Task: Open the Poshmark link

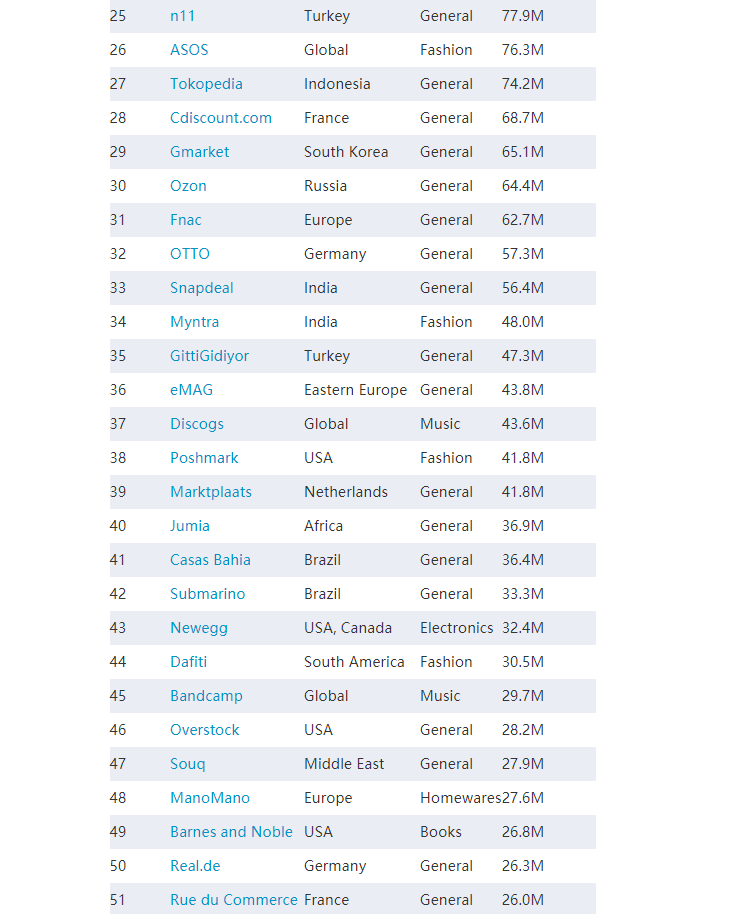Action: 204,458
